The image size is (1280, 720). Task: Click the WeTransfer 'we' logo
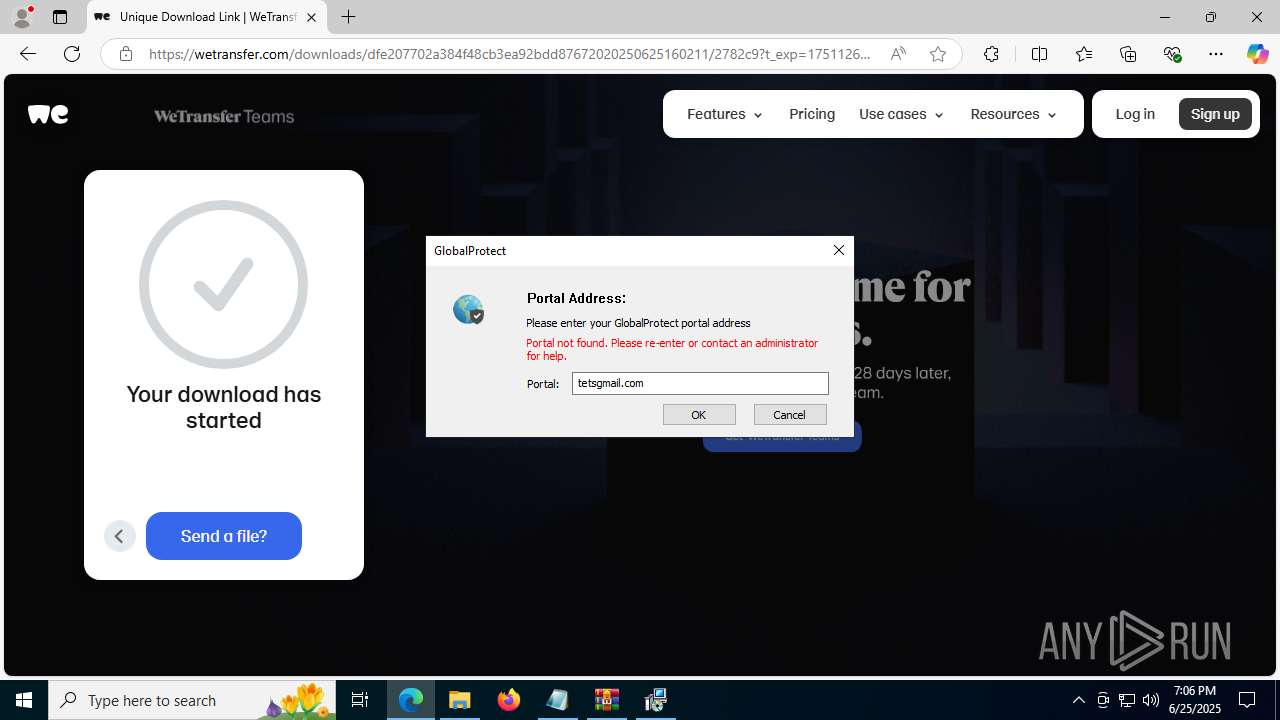pos(48,114)
